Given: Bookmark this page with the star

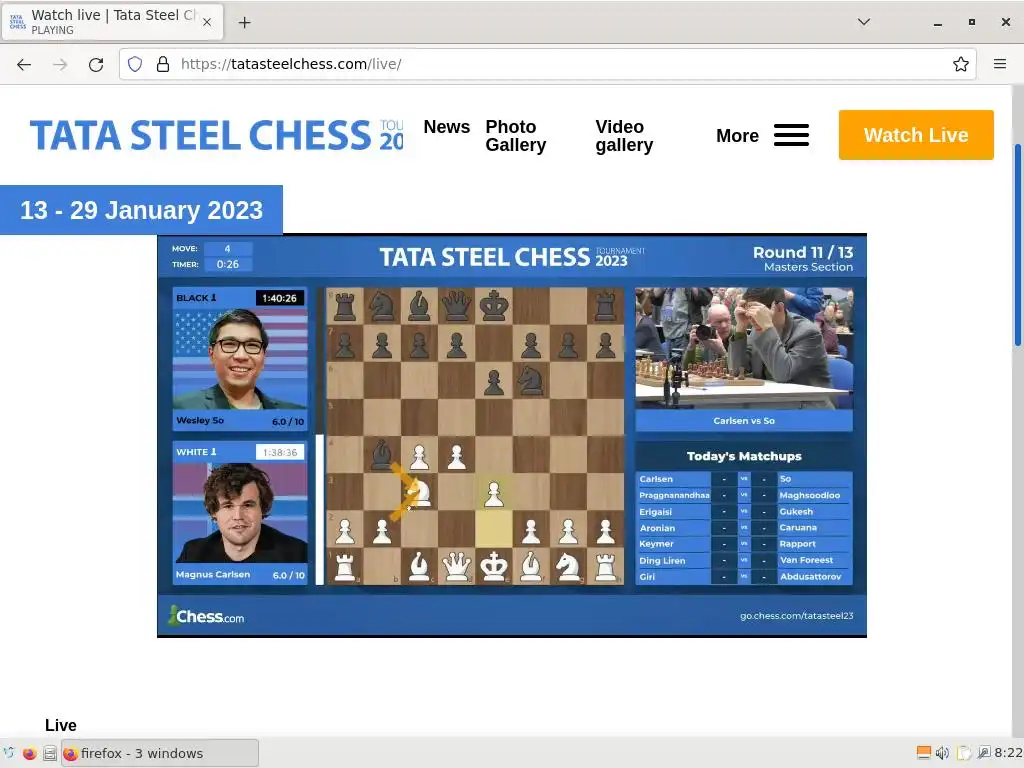Looking at the screenshot, I should [x=960, y=64].
